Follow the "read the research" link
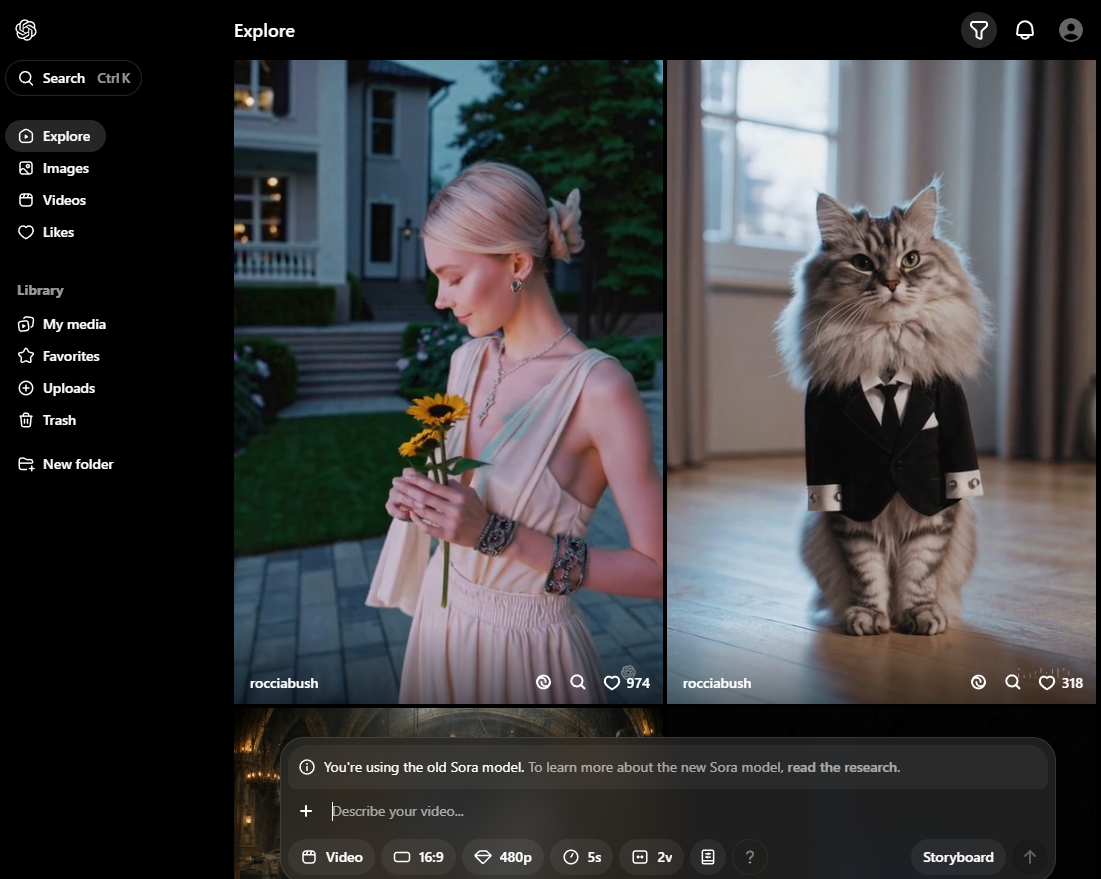 (843, 768)
